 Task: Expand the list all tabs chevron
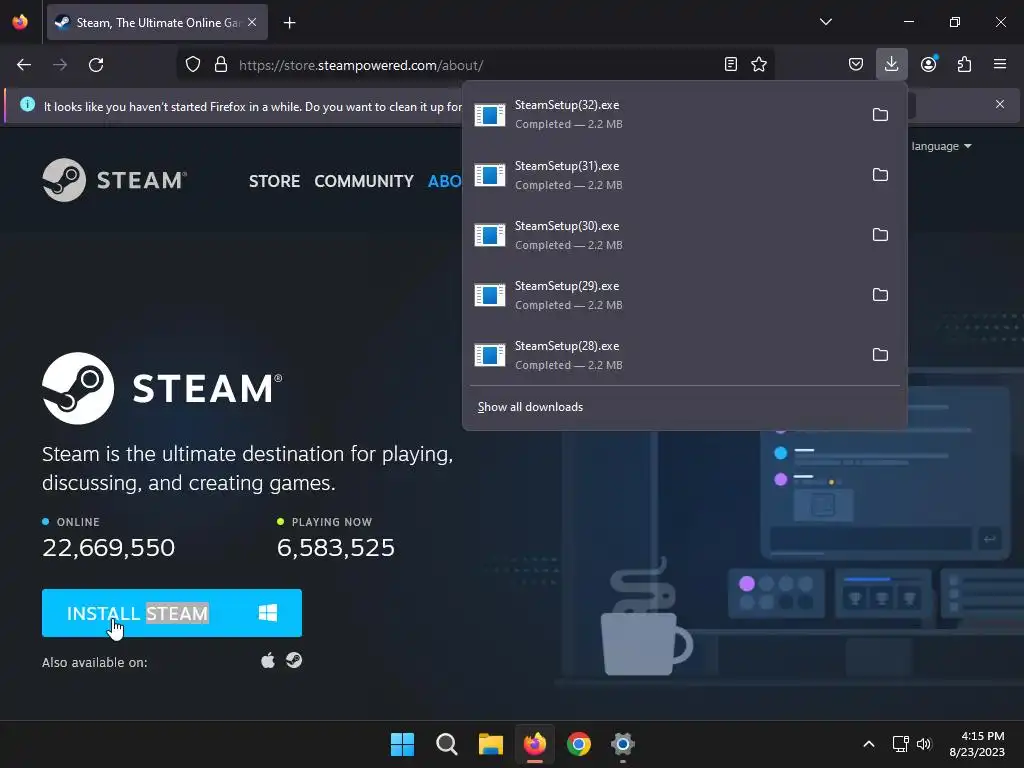(x=825, y=22)
